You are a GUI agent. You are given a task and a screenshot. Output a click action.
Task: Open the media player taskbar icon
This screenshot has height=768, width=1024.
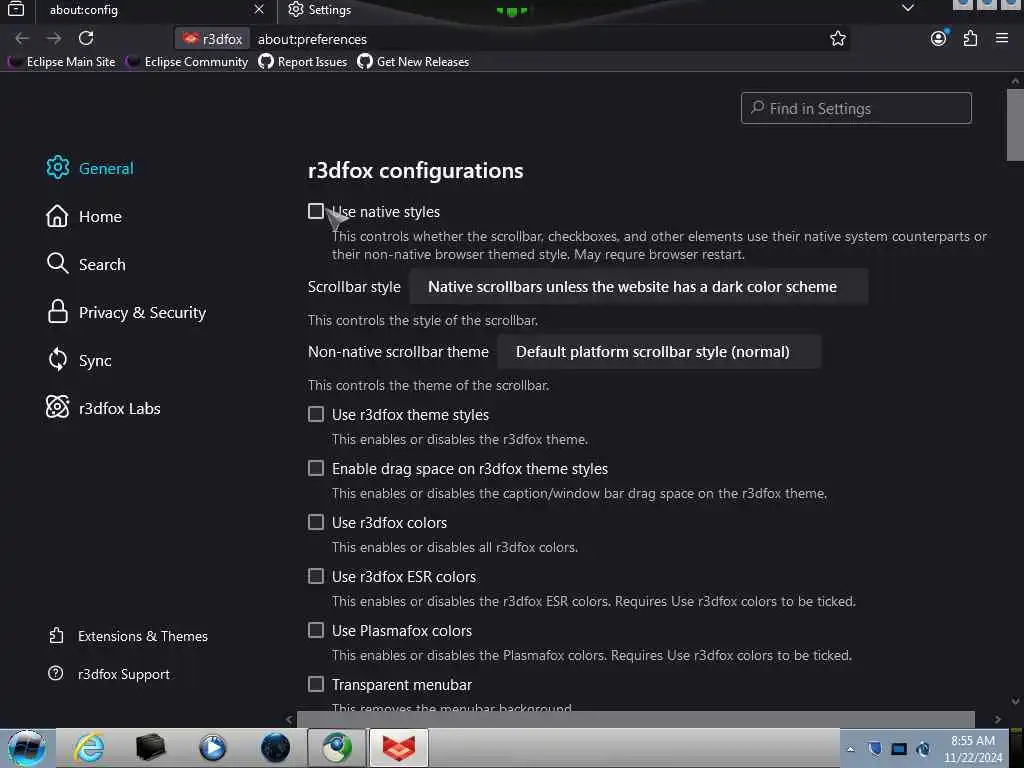click(x=212, y=748)
